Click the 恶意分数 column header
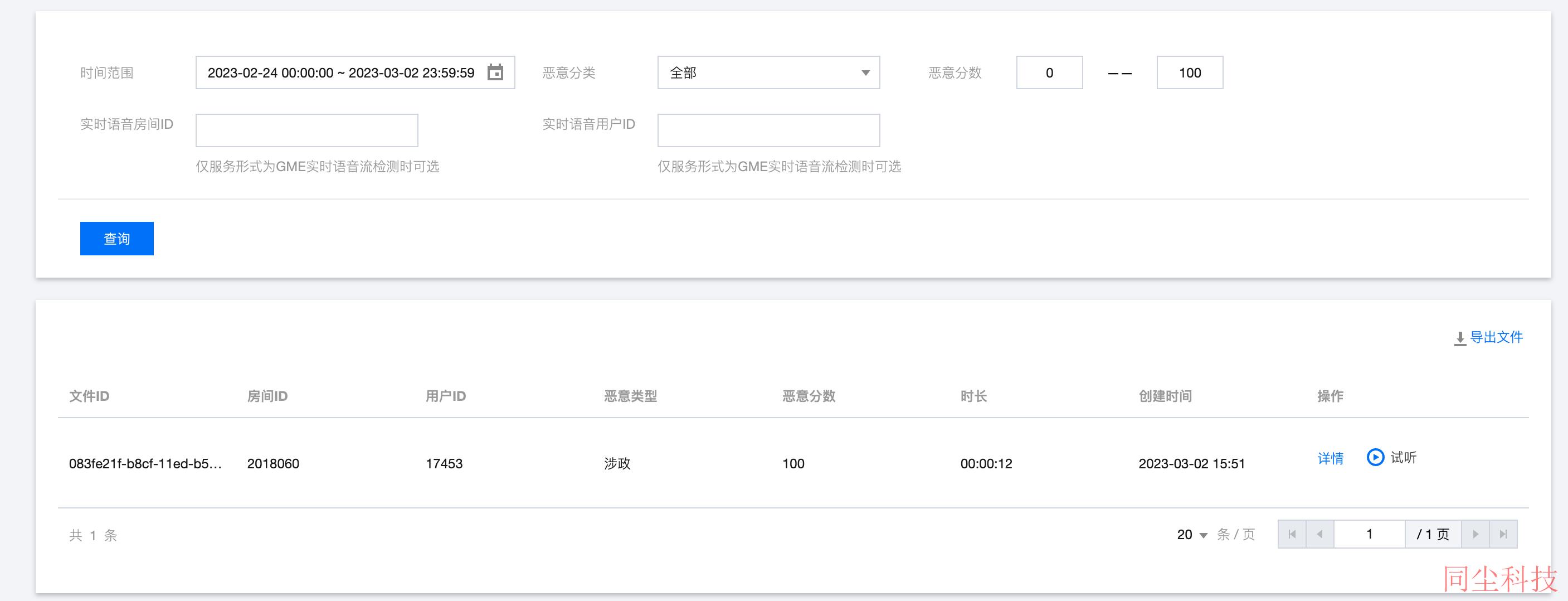Image resolution: width=1568 pixels, height=601 pixels. pos(809,396)
